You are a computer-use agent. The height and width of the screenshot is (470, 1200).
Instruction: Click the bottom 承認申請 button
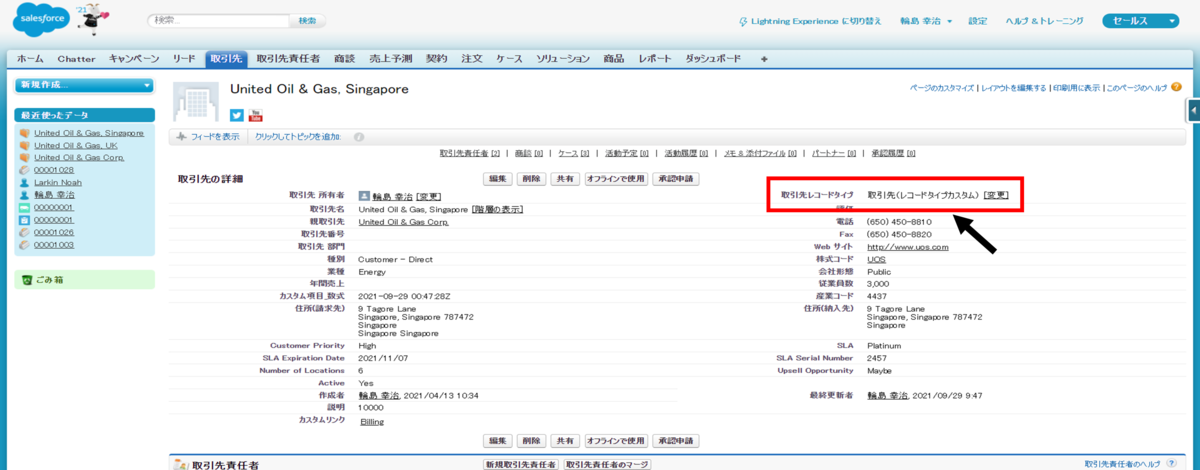tap(675, 440)
